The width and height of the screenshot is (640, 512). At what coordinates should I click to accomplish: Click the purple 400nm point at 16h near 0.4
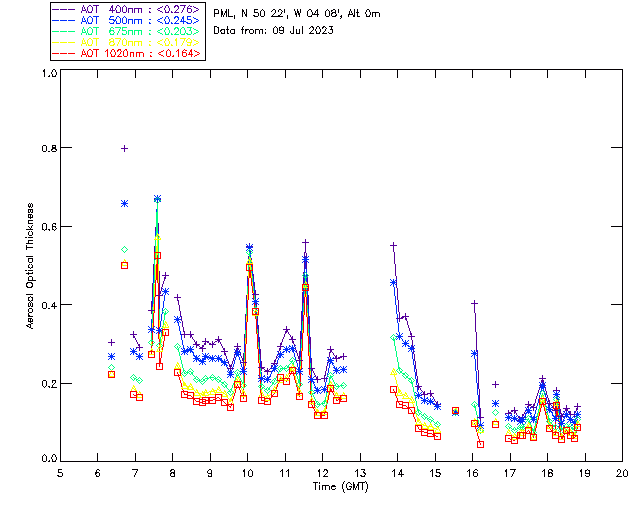474,303
